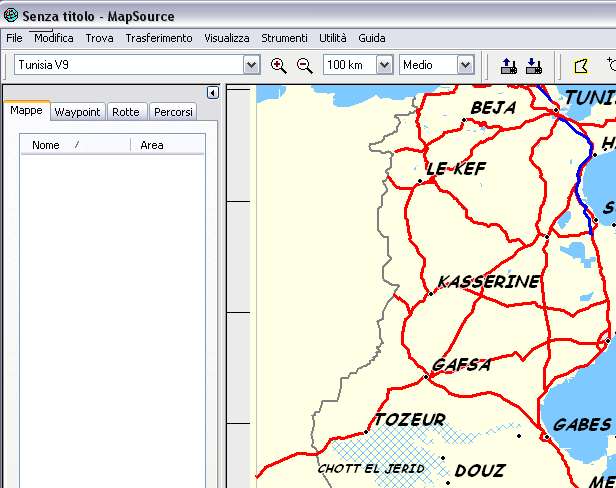Click the send to device icon
Image resolution: width=616 pixels, height=488 pixels.
[509, 66]
